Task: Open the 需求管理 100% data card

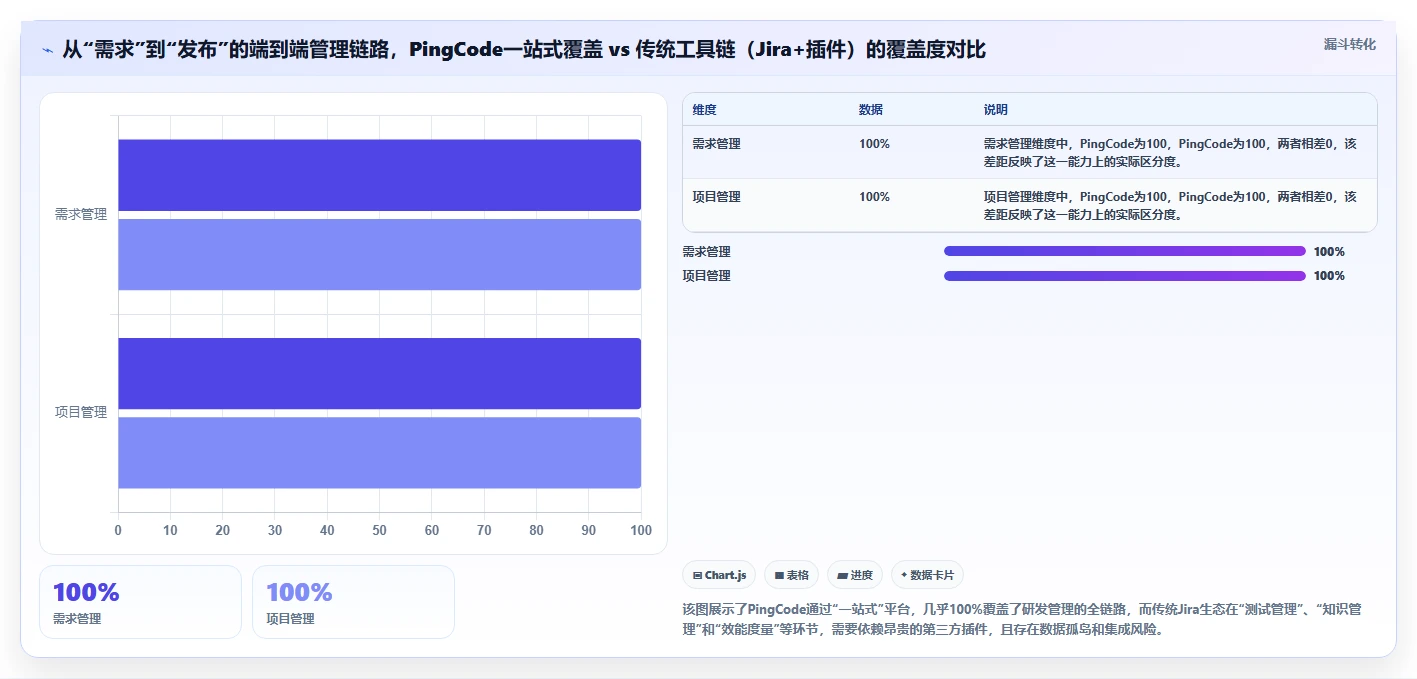Action: 140,602
